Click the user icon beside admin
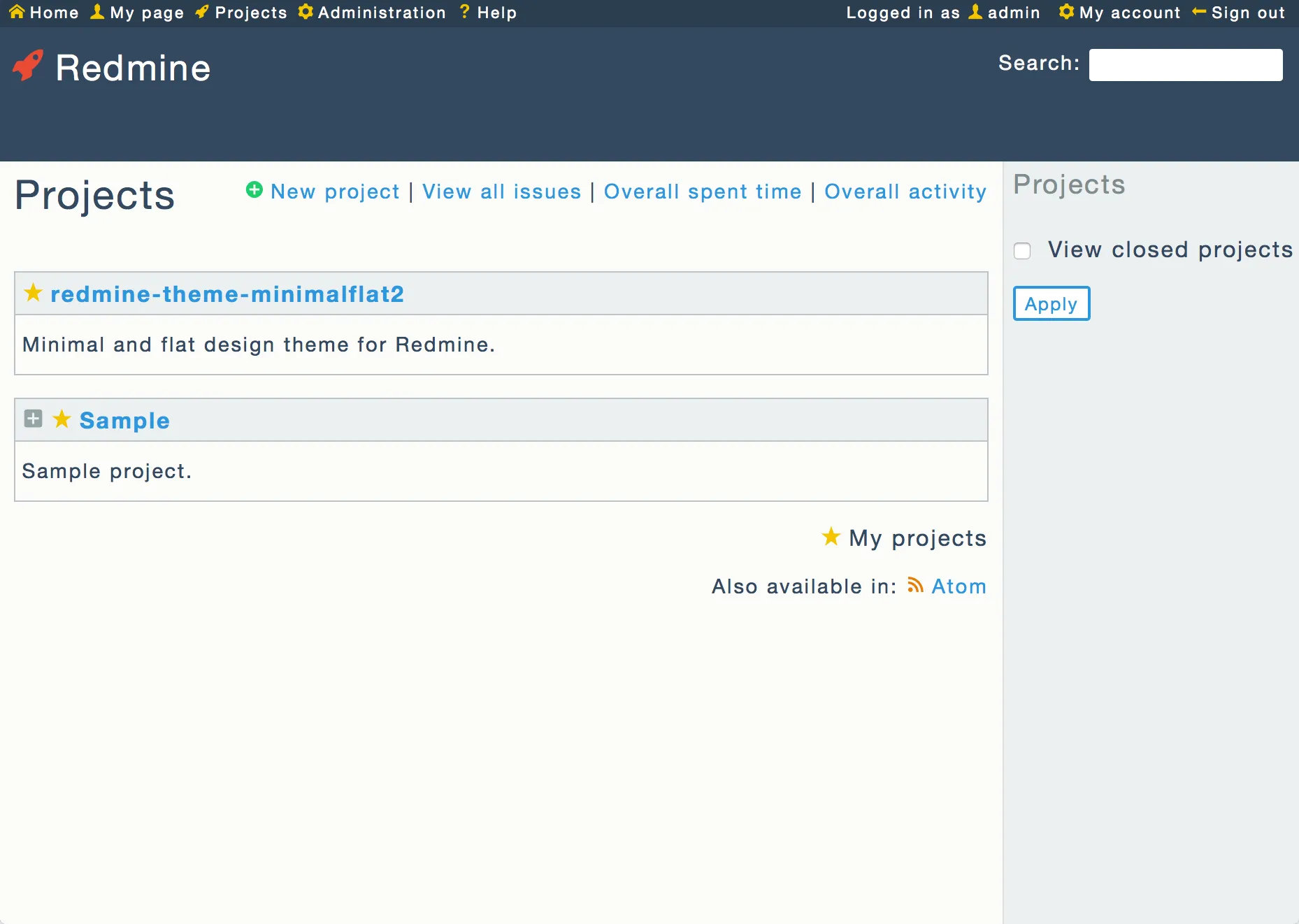 pos(975,12)
